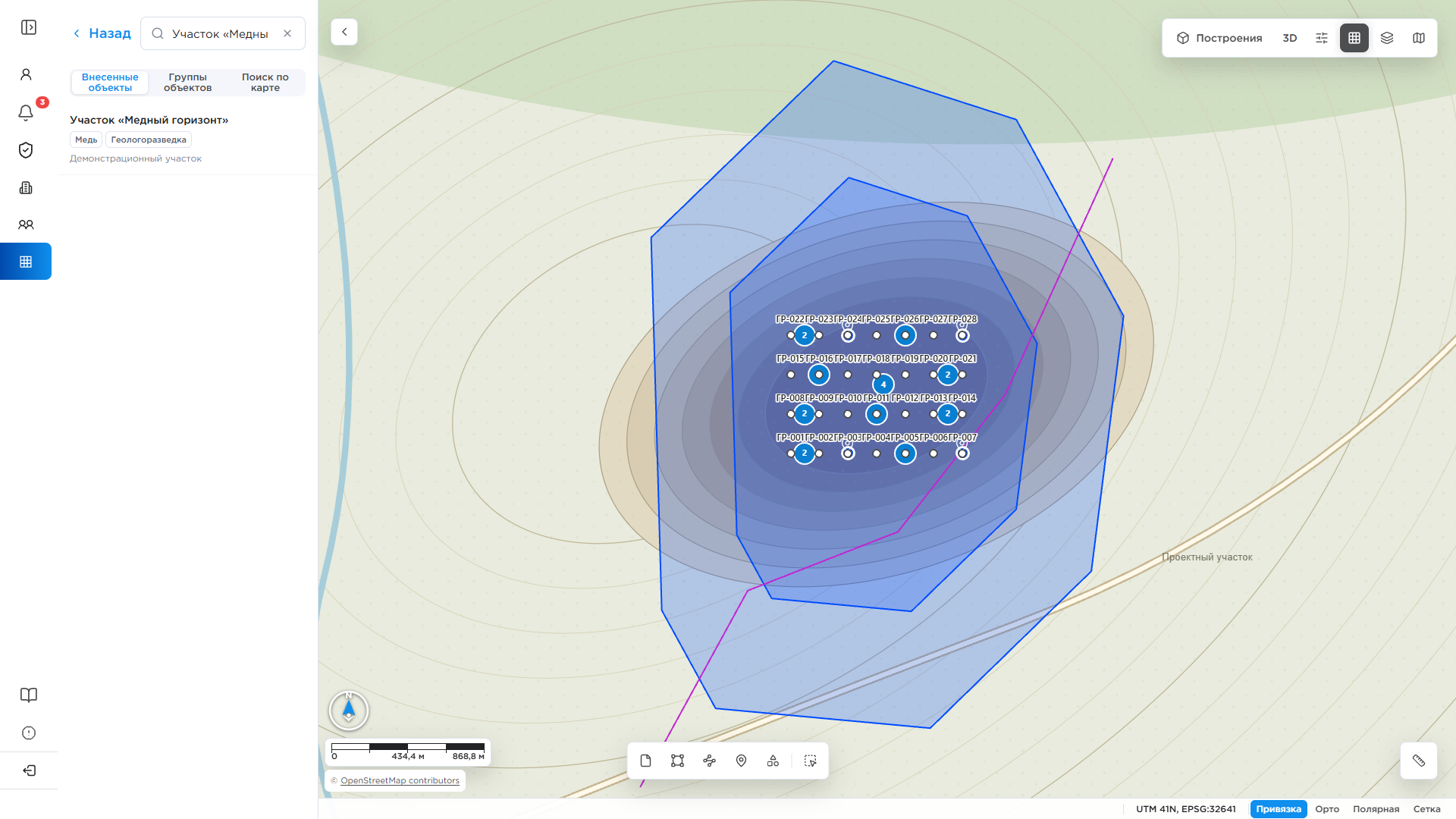Go back with Назад
The image size is (1456, 819).
click(102, 33)
